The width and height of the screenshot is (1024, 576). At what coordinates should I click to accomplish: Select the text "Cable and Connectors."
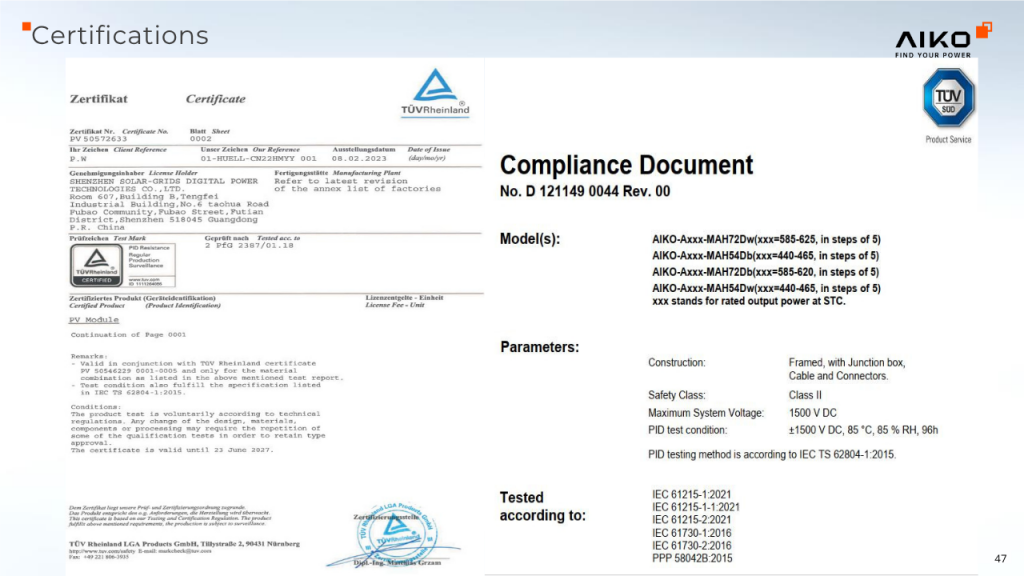pos(838,376)
